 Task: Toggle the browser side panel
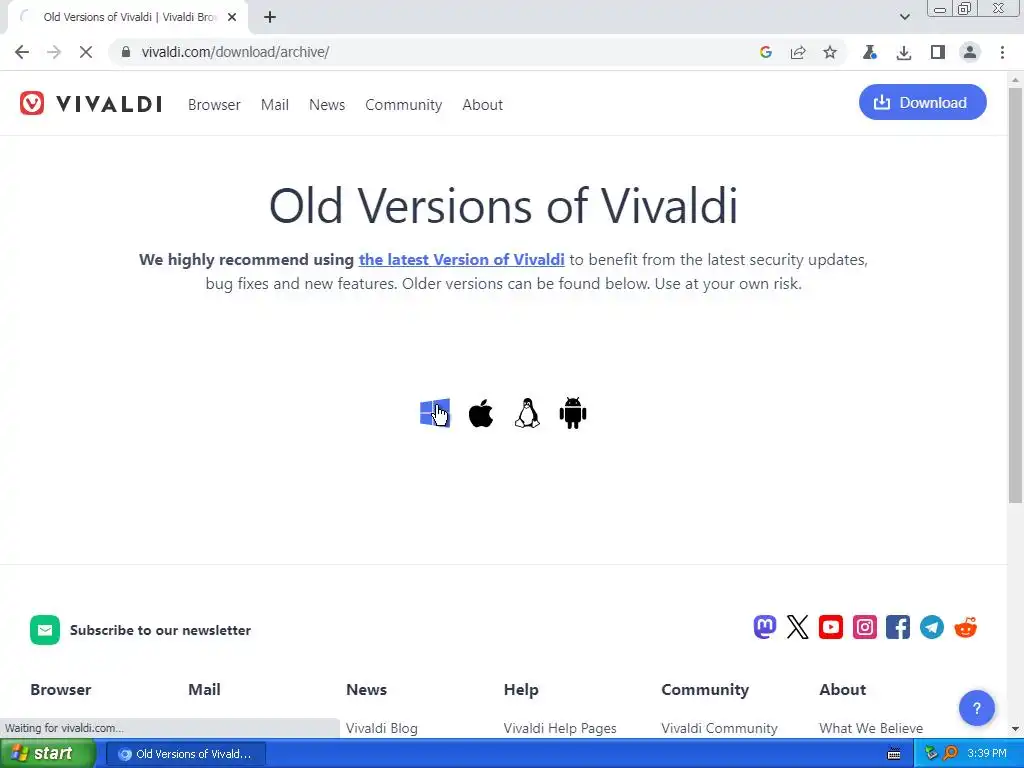(x=938, y=52)
